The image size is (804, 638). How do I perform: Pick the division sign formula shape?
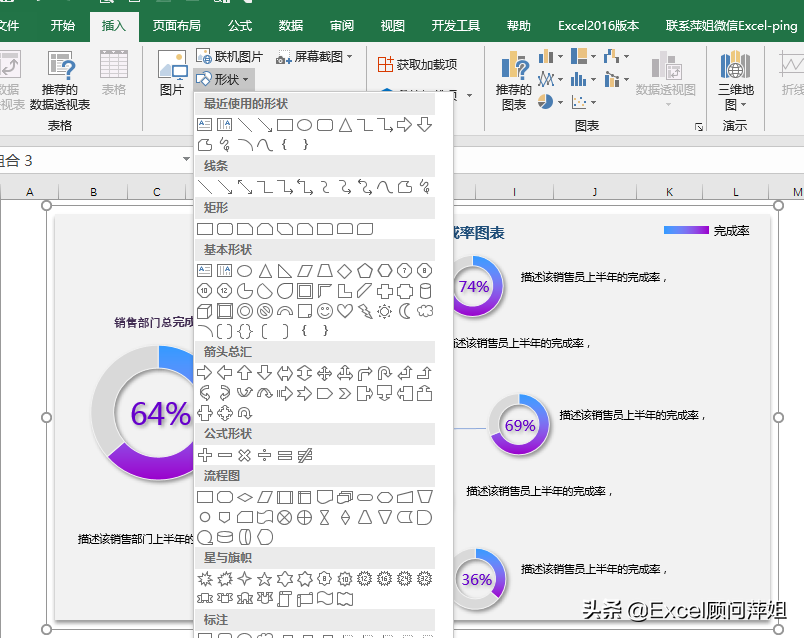click(x=265, y=455)
